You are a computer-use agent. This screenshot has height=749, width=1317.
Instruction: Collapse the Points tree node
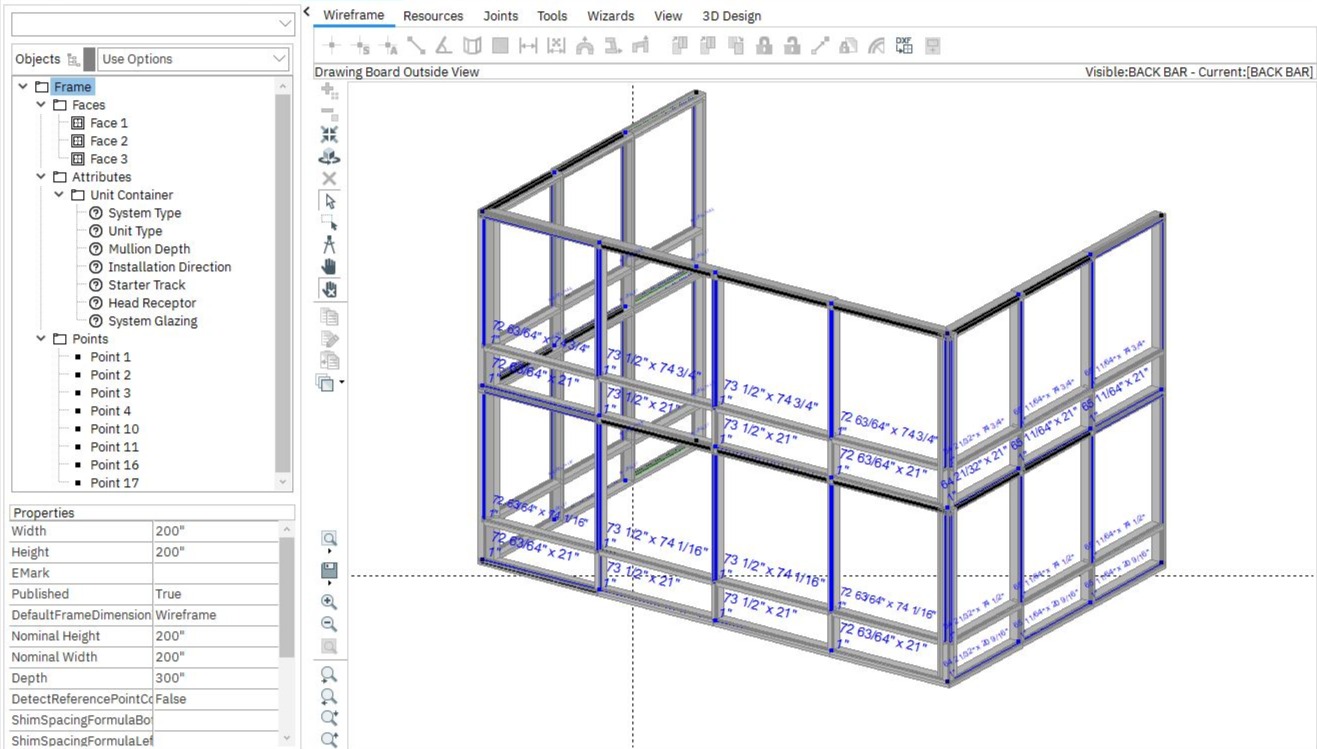click(x=41, y=339)
